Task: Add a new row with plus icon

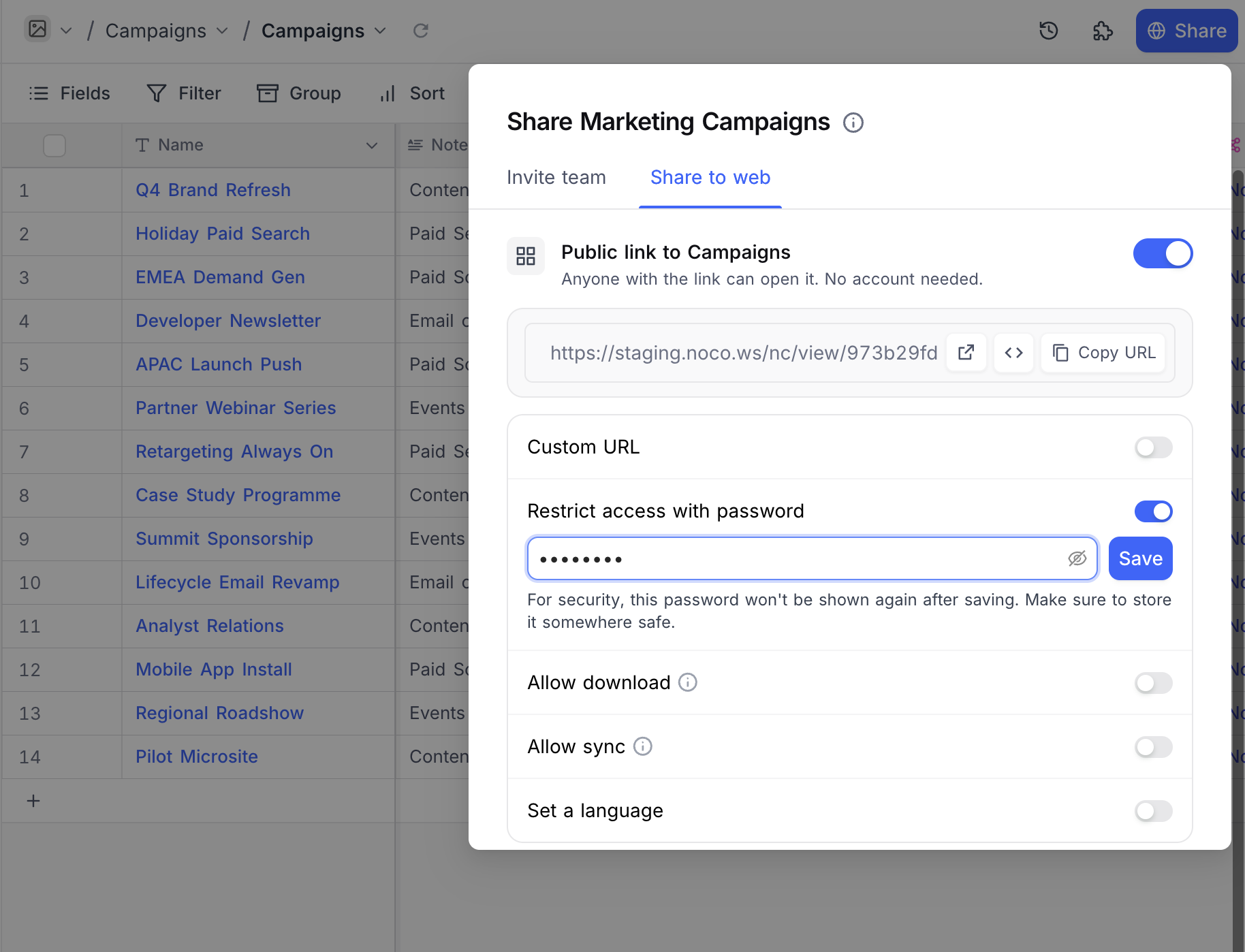Action: (x=33, y=801)
